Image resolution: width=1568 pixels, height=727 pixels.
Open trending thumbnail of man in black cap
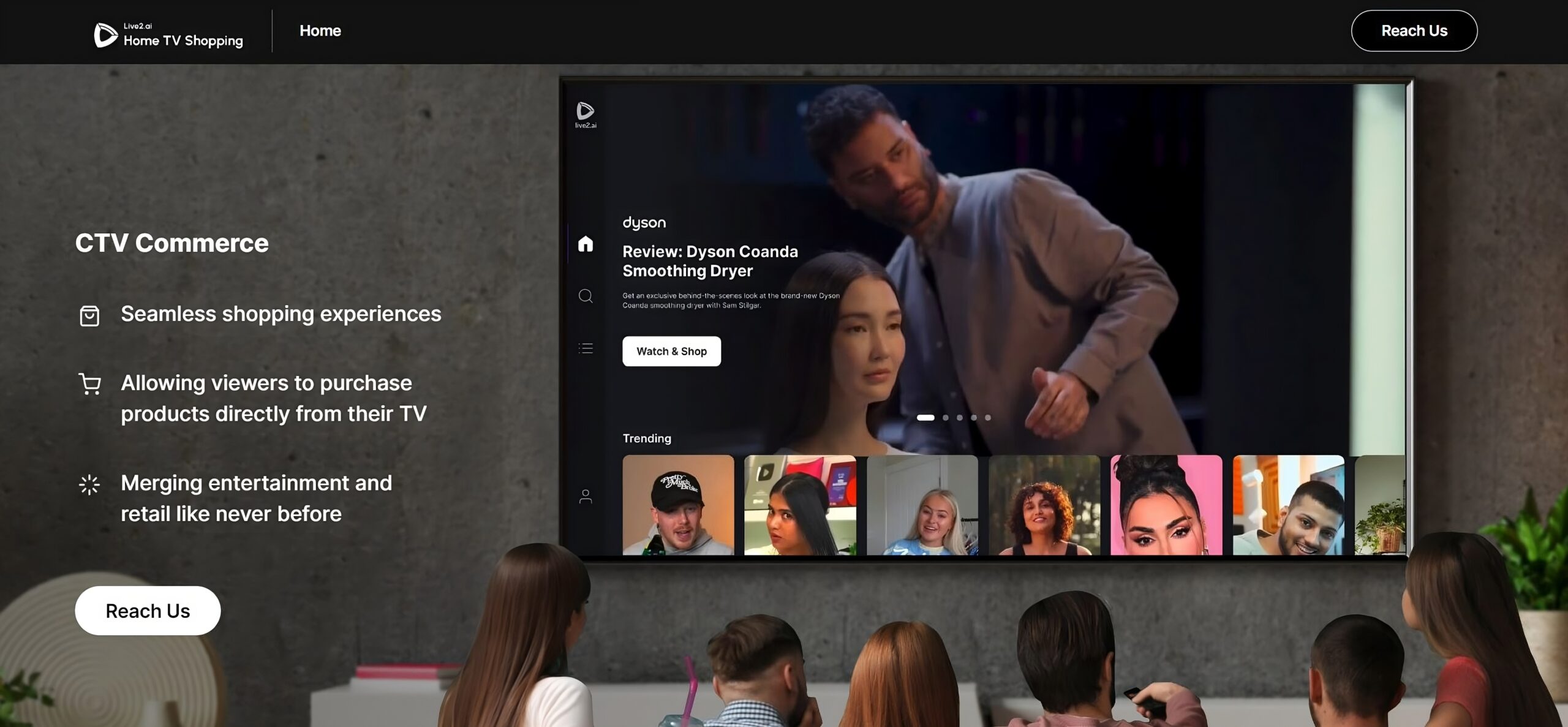678,505
